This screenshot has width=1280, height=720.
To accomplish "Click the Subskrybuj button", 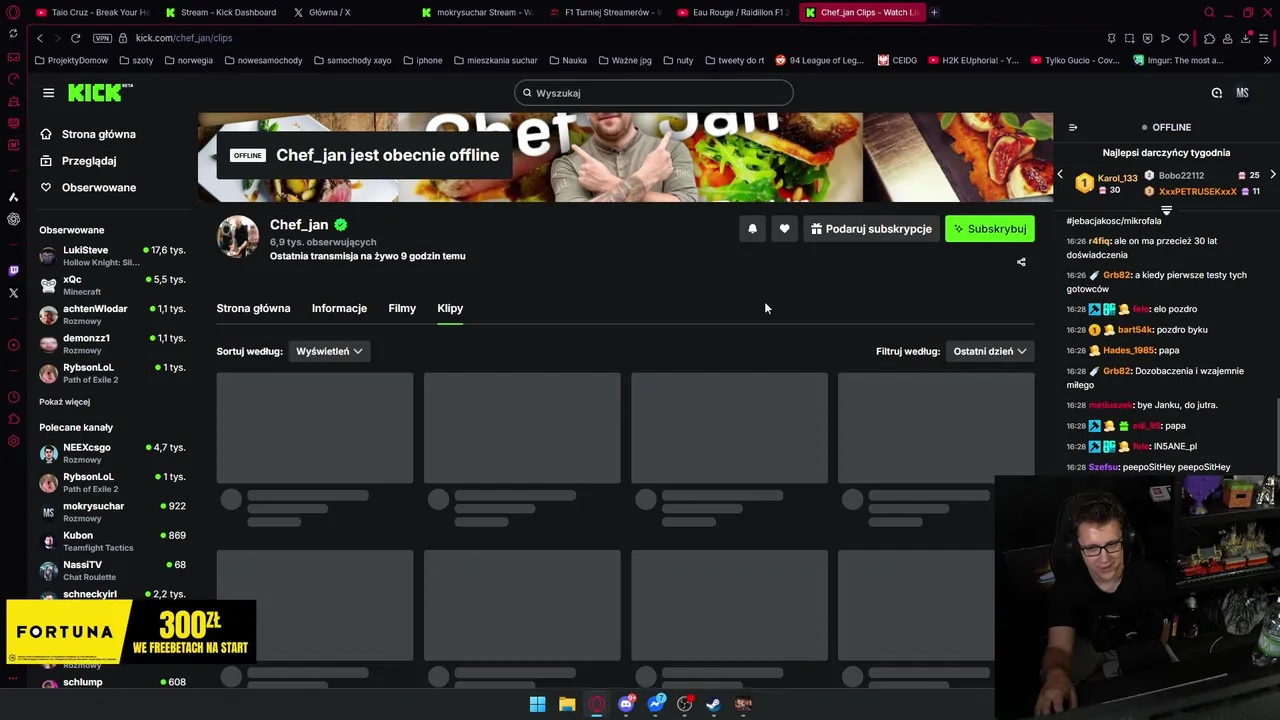I will (x=990, y=229).
